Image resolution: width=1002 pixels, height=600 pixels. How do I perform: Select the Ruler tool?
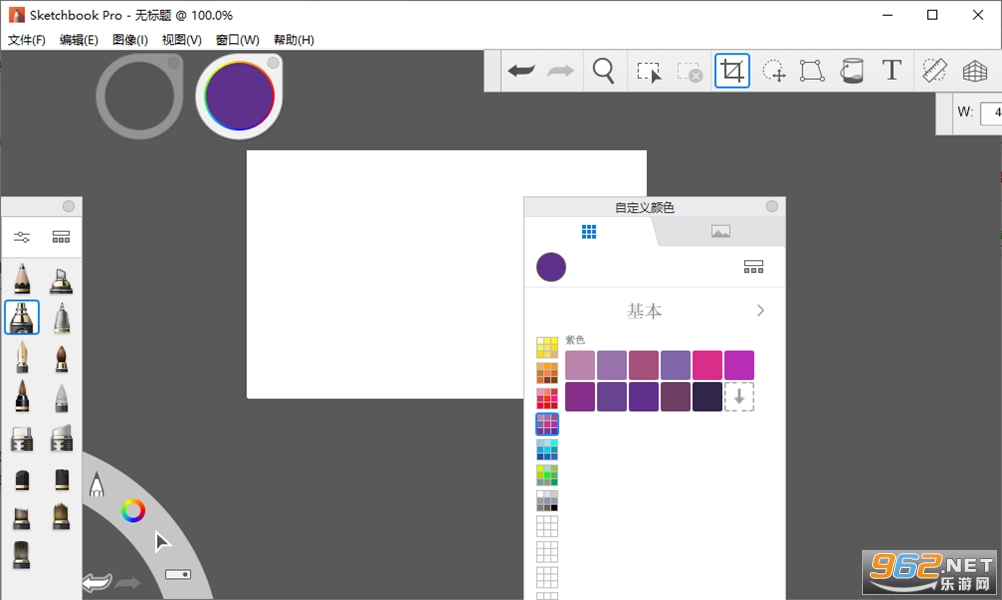(x=934, y=70)
